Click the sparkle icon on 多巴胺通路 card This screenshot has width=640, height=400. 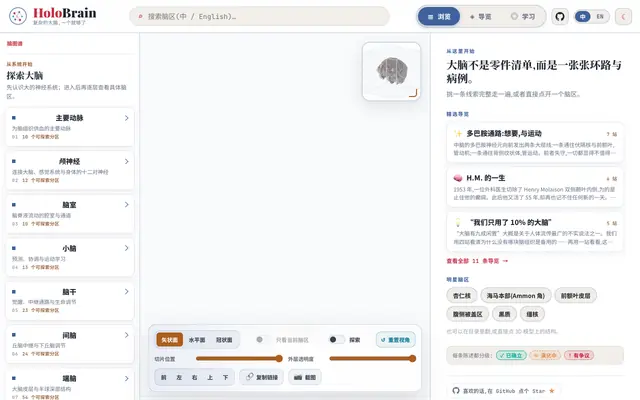click(458, 133)
